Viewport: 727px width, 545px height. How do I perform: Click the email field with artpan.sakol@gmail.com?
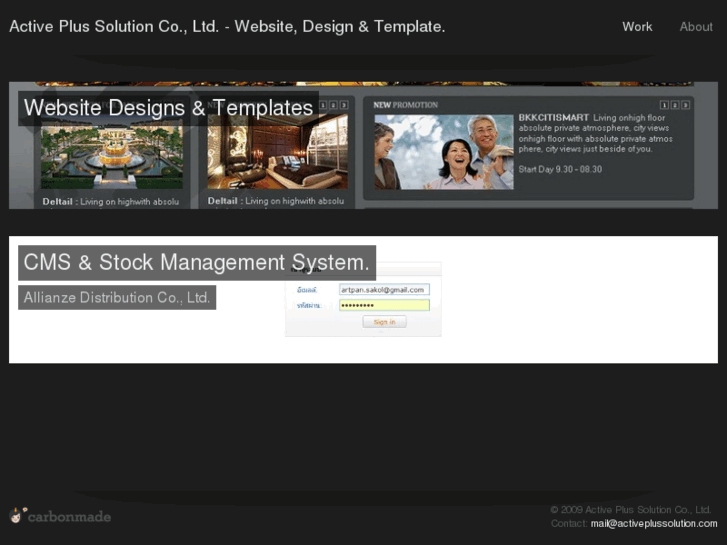384,289
